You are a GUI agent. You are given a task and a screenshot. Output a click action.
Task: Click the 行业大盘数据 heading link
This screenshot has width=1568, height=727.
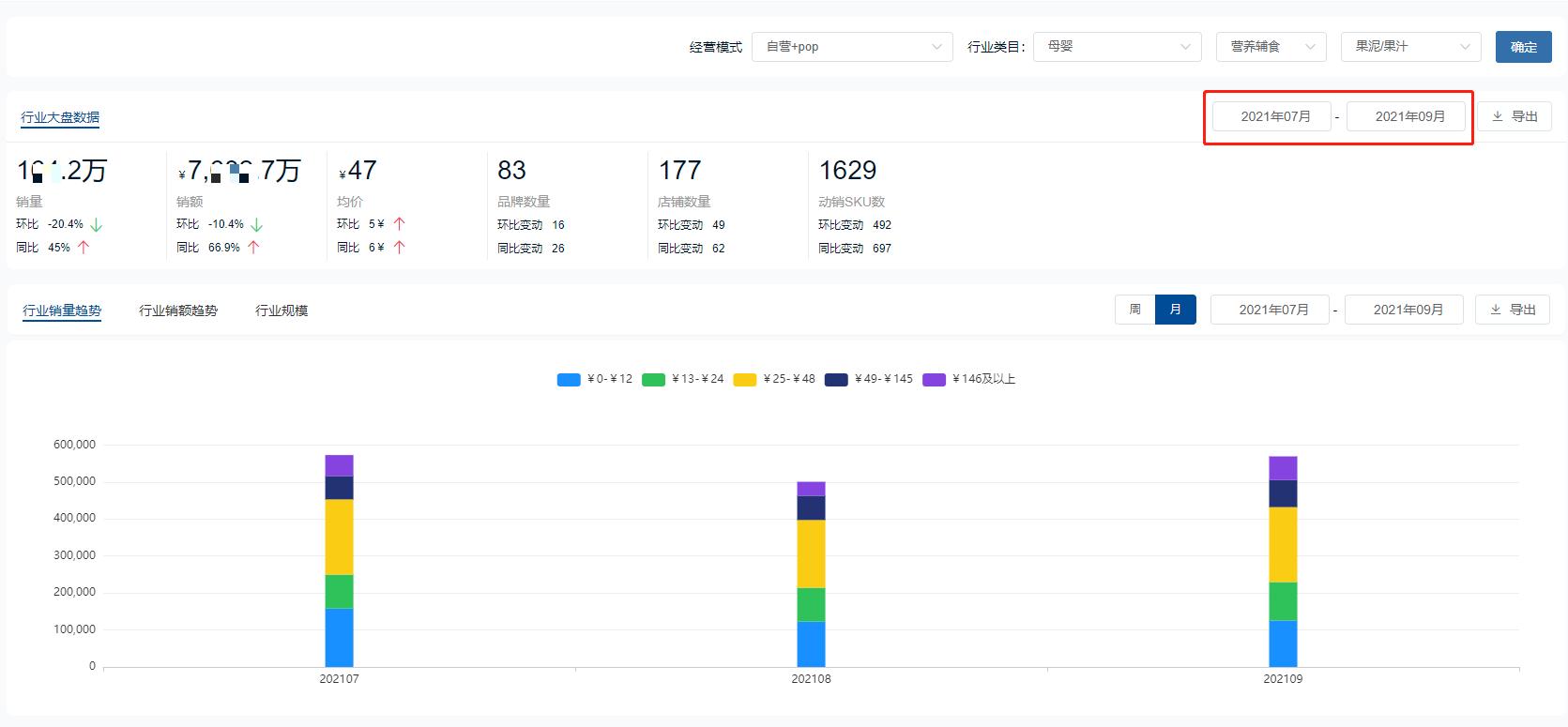pyautogui.click(x=60, y=117)
